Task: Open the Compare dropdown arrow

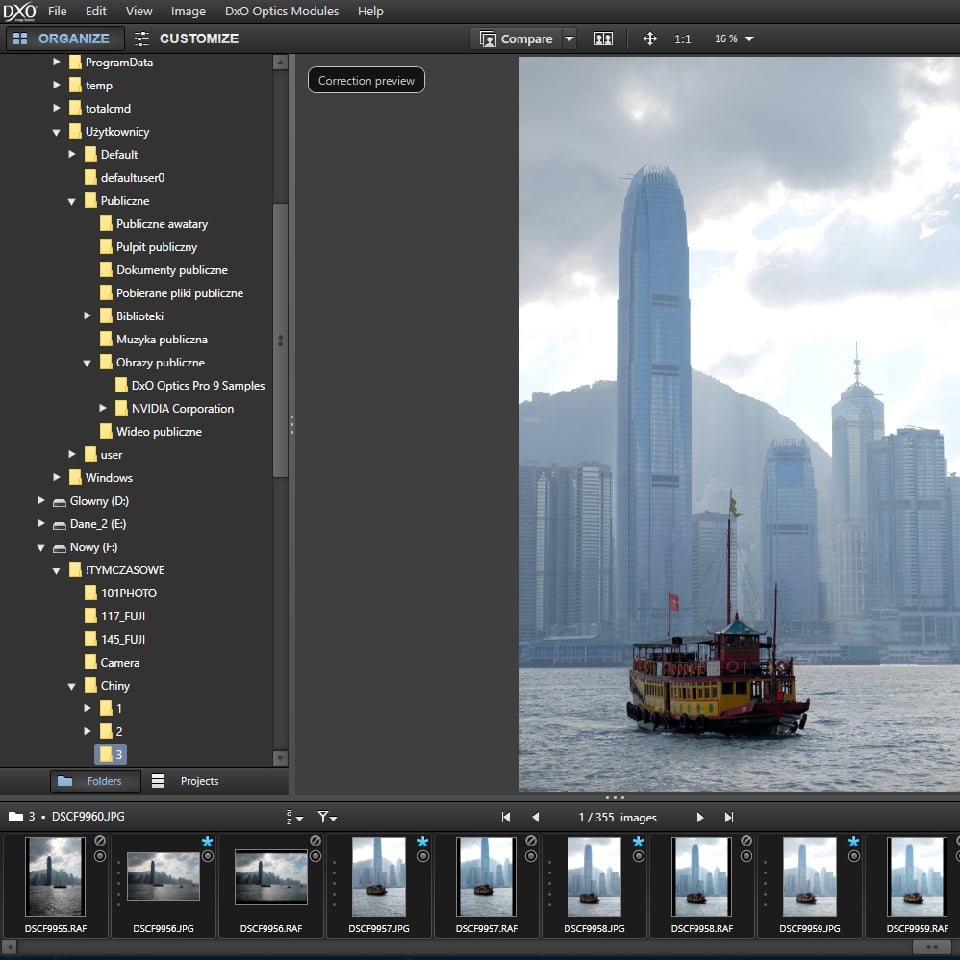Action: (x=569, y=39)
